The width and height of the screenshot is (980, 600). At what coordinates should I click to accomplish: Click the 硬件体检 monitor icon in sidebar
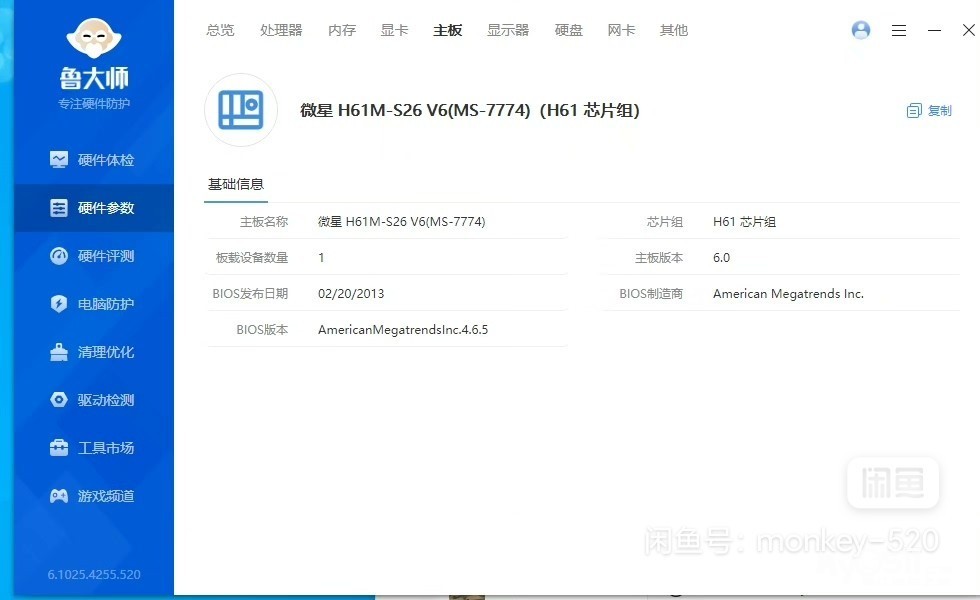[59, 160]
